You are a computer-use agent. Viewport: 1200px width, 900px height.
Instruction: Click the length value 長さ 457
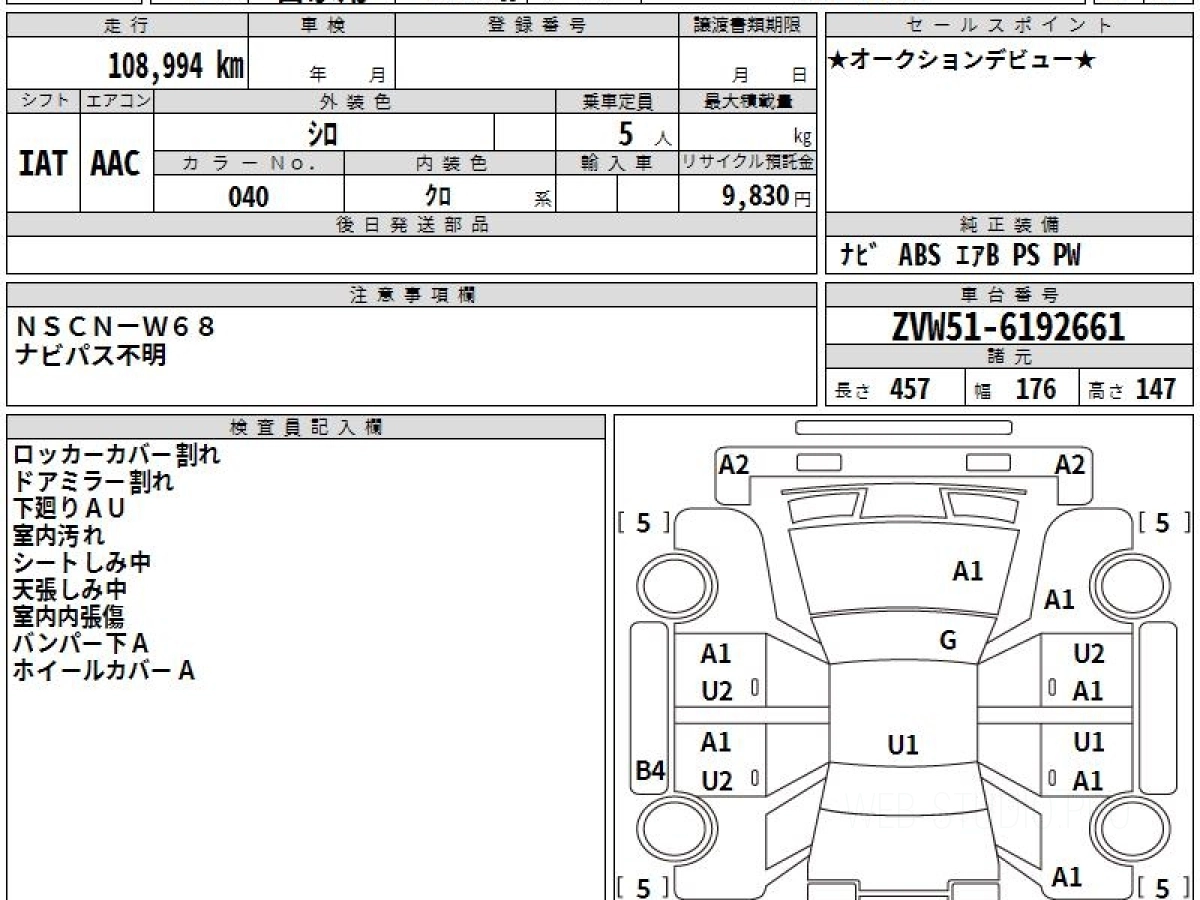tap(883, 389)
